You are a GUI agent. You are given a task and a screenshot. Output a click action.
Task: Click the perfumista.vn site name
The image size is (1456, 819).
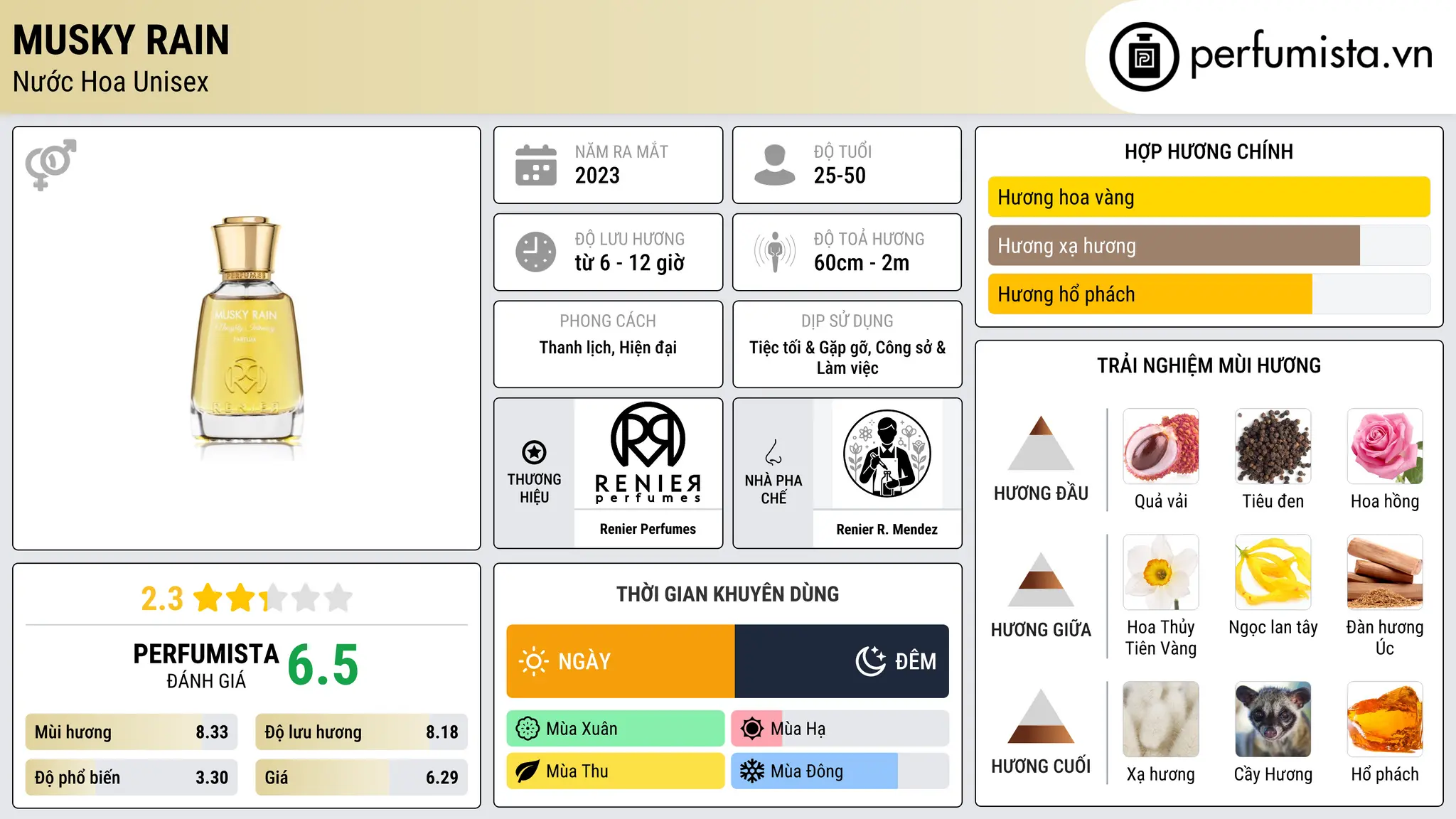pyautogui.click(x=1311, y=53)
